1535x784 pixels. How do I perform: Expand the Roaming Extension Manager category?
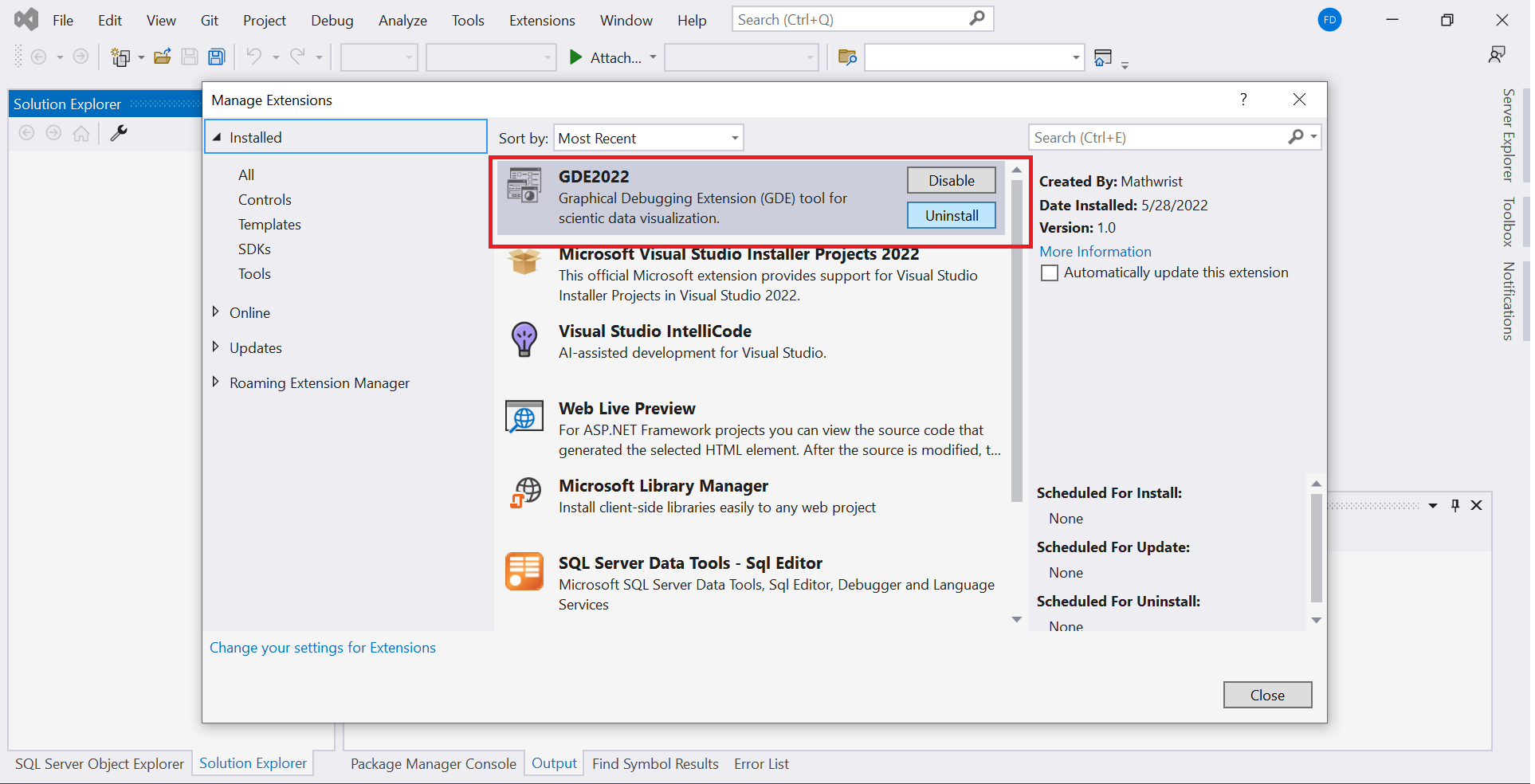click(x=216, y=382)
